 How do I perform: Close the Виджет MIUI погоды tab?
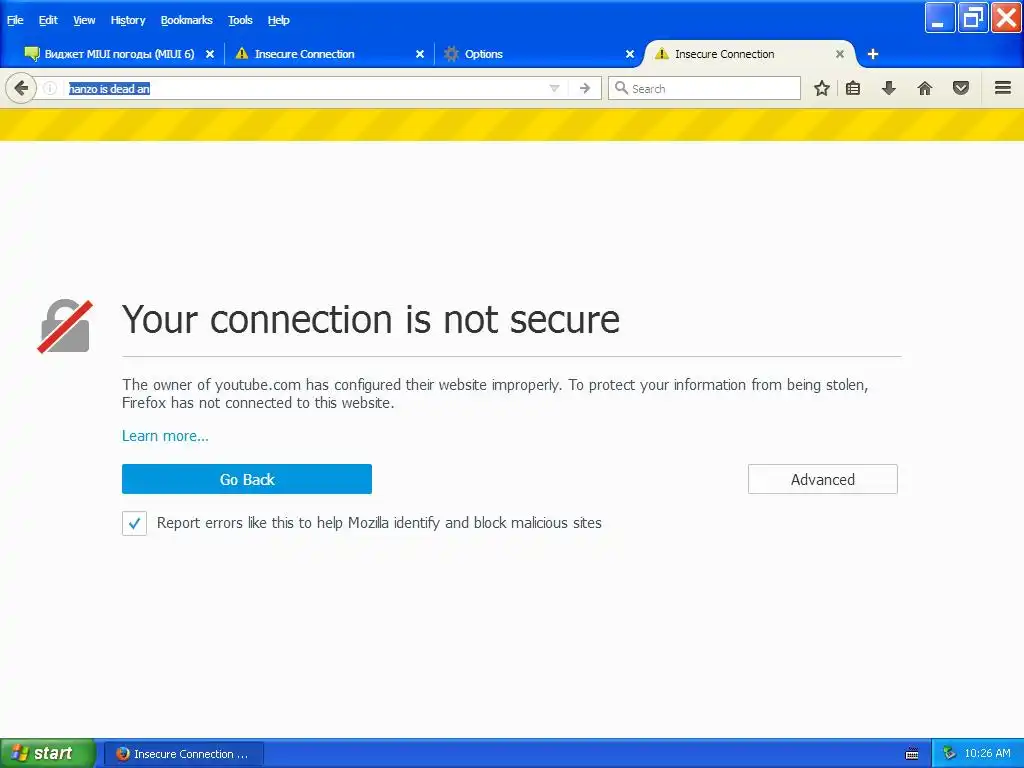[x=210, y=54]
